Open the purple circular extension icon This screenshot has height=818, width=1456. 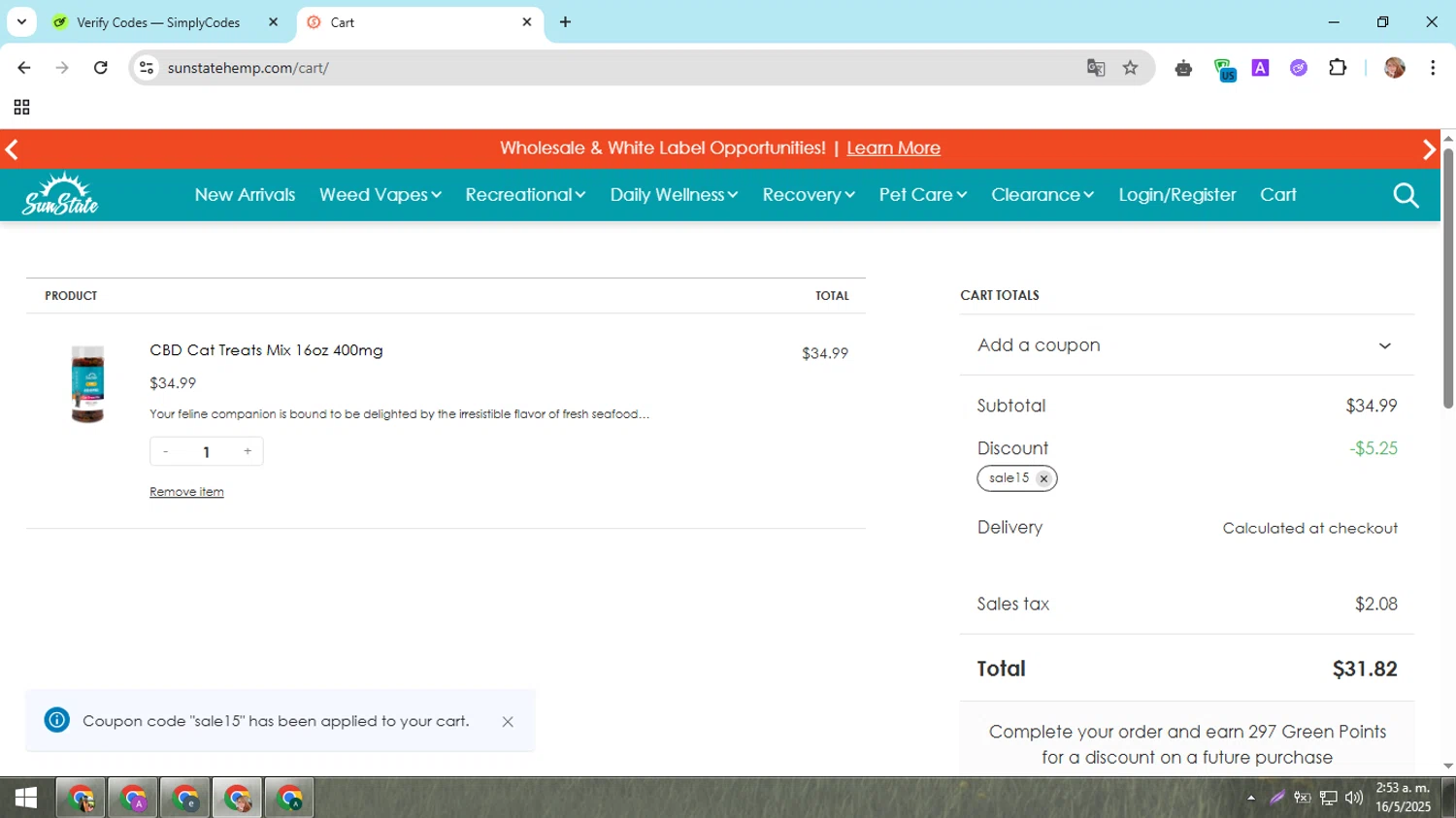[1299, 68]
